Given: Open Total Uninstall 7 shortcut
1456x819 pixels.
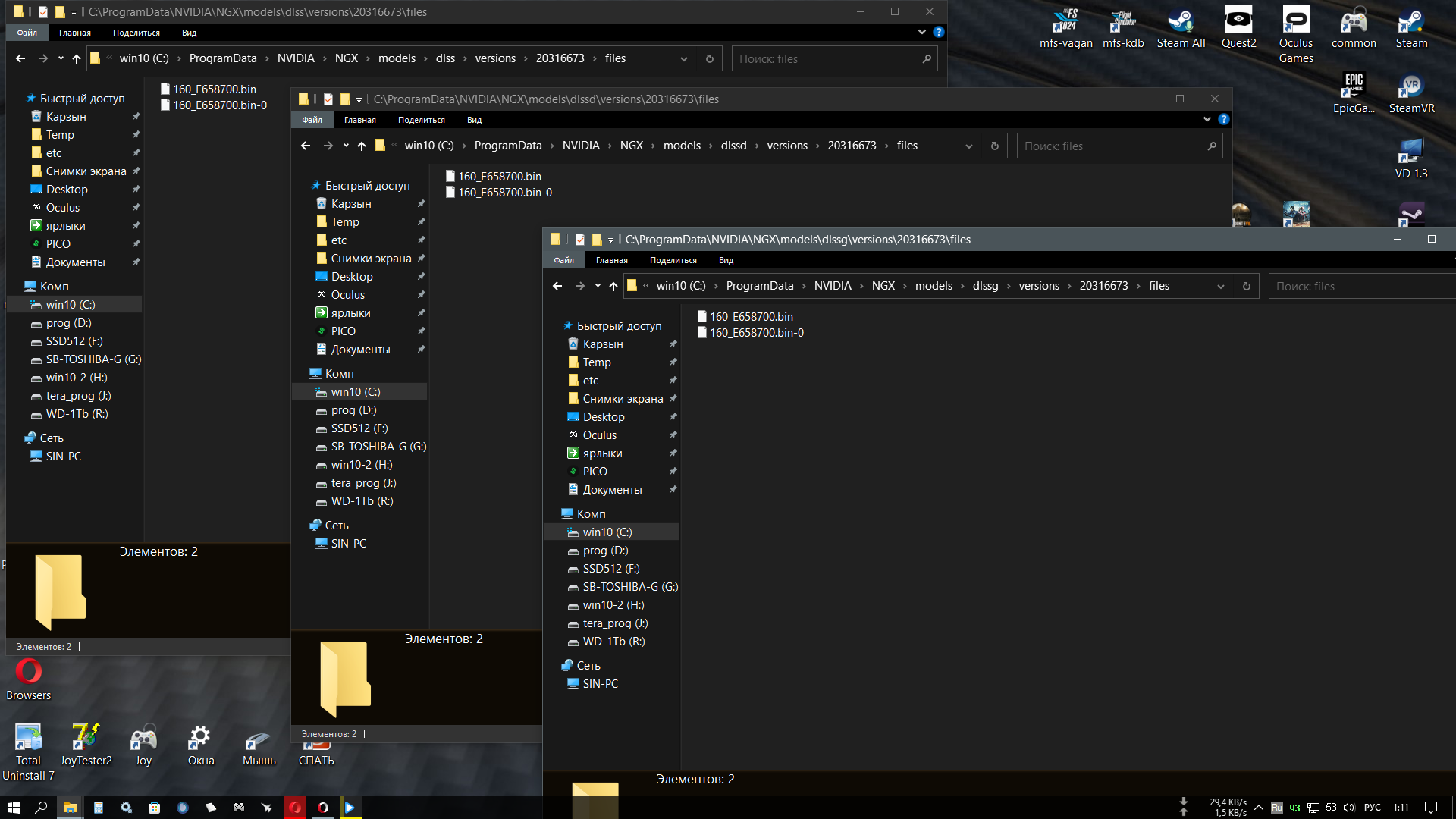Looking at the screenshot, I should point(28,752).
